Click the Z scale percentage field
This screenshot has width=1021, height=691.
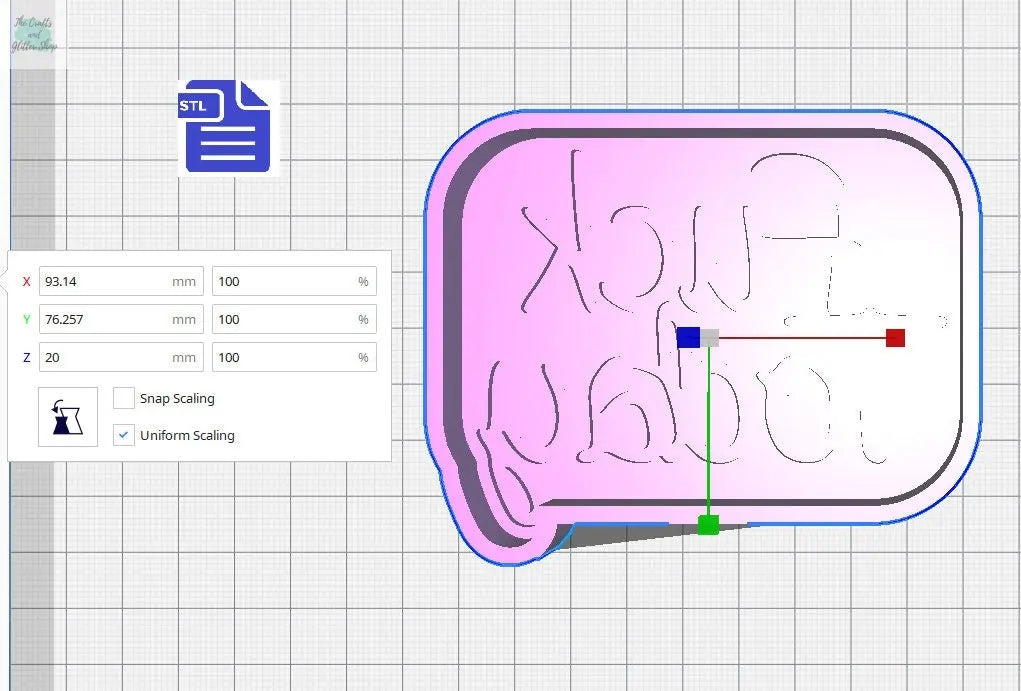pyautogui.click(x=285, y=357)
